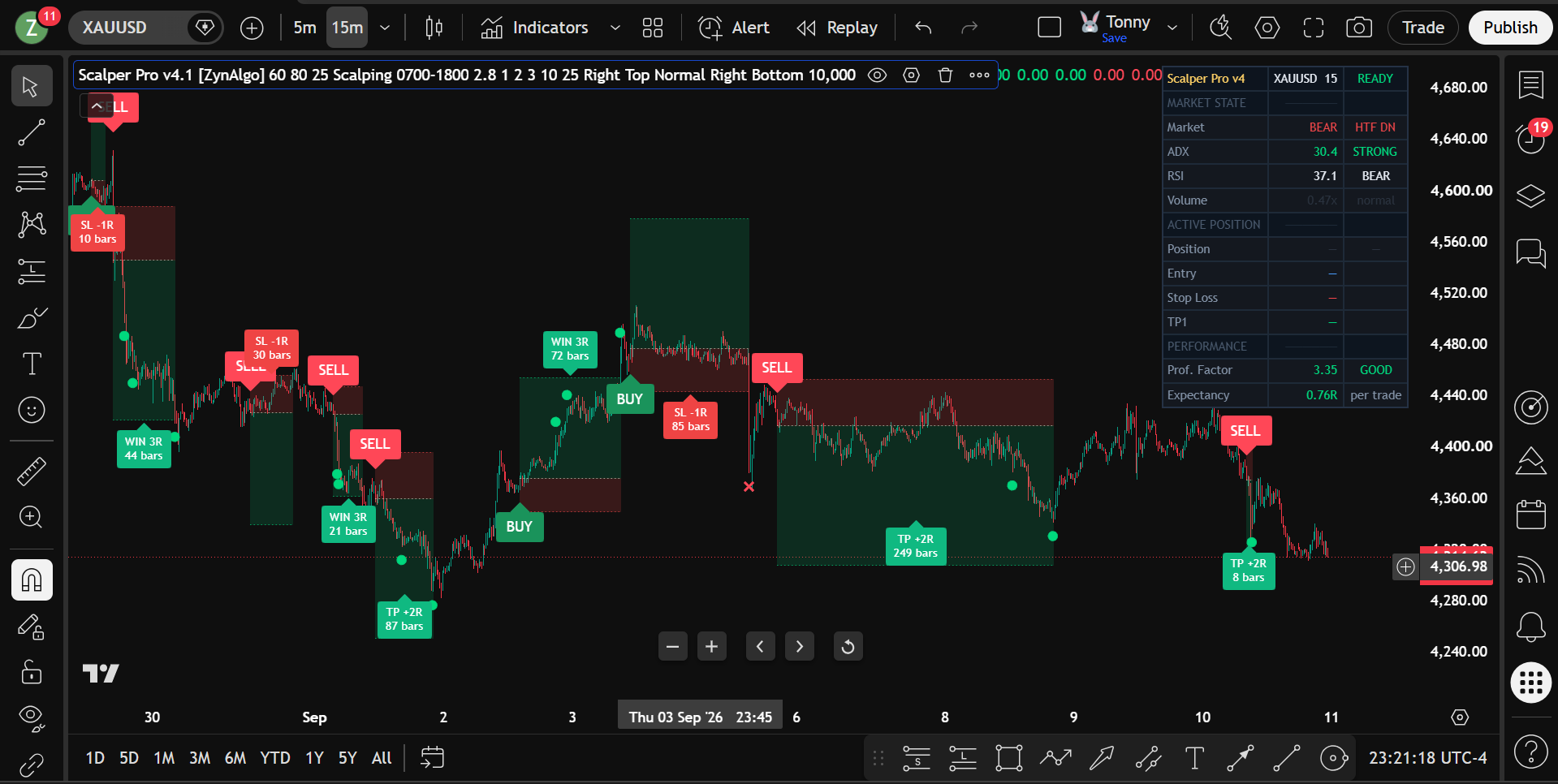The width and height of the screenshot is (1558, 784).
Task: Open the layout setup grid
Action: [x=653, y=28]
